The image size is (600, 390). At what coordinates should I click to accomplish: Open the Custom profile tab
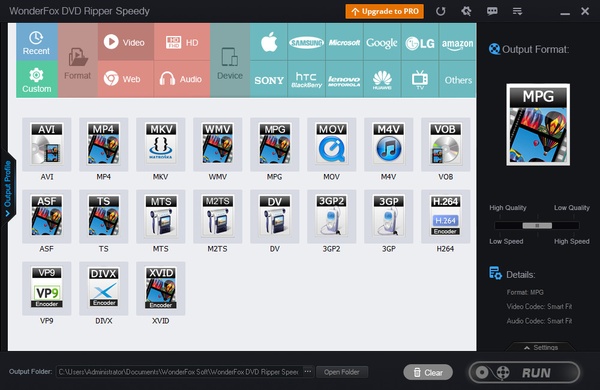[36, 80]
